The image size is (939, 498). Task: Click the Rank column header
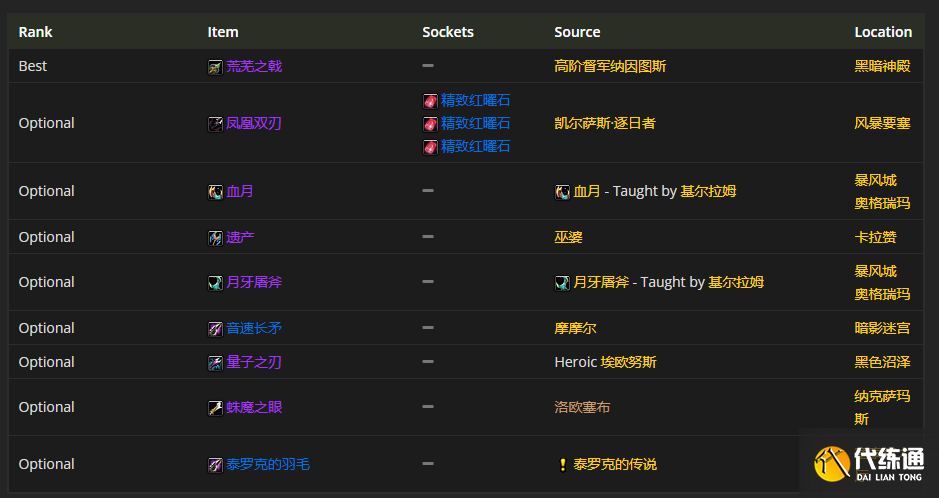point(35,32)
